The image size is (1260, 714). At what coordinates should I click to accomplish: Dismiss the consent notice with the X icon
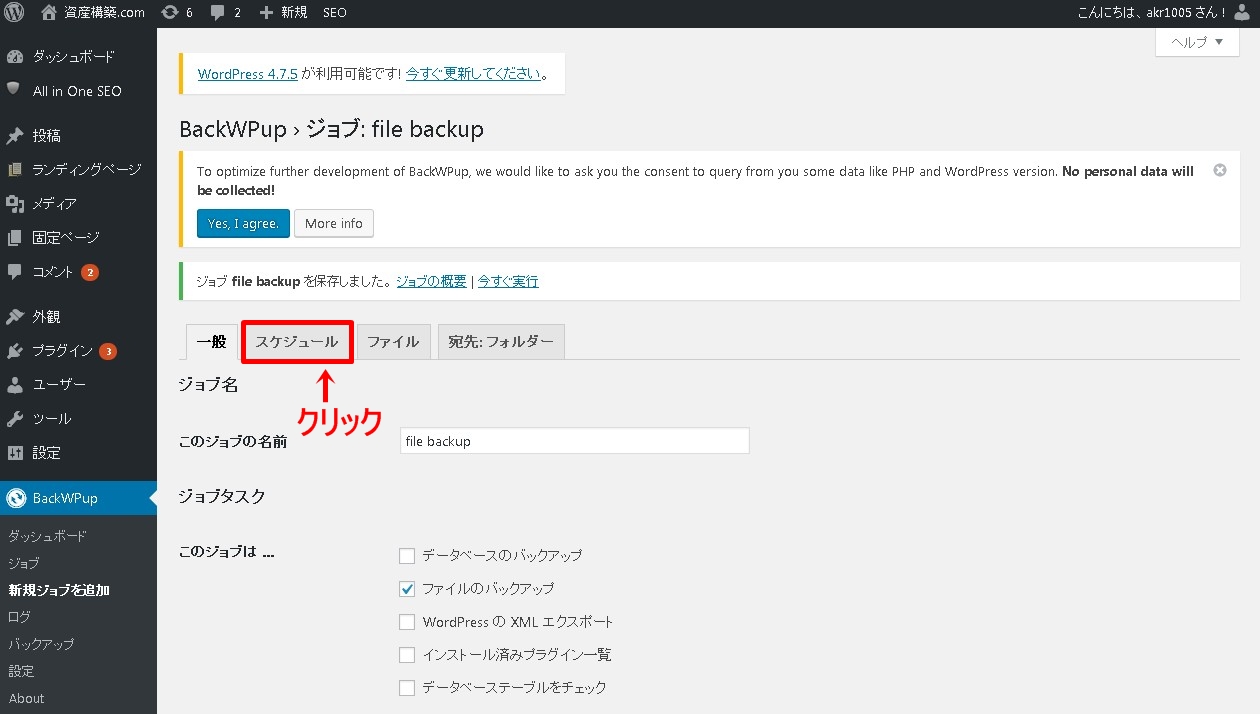pyautogui.click(x=1219, y=170)
